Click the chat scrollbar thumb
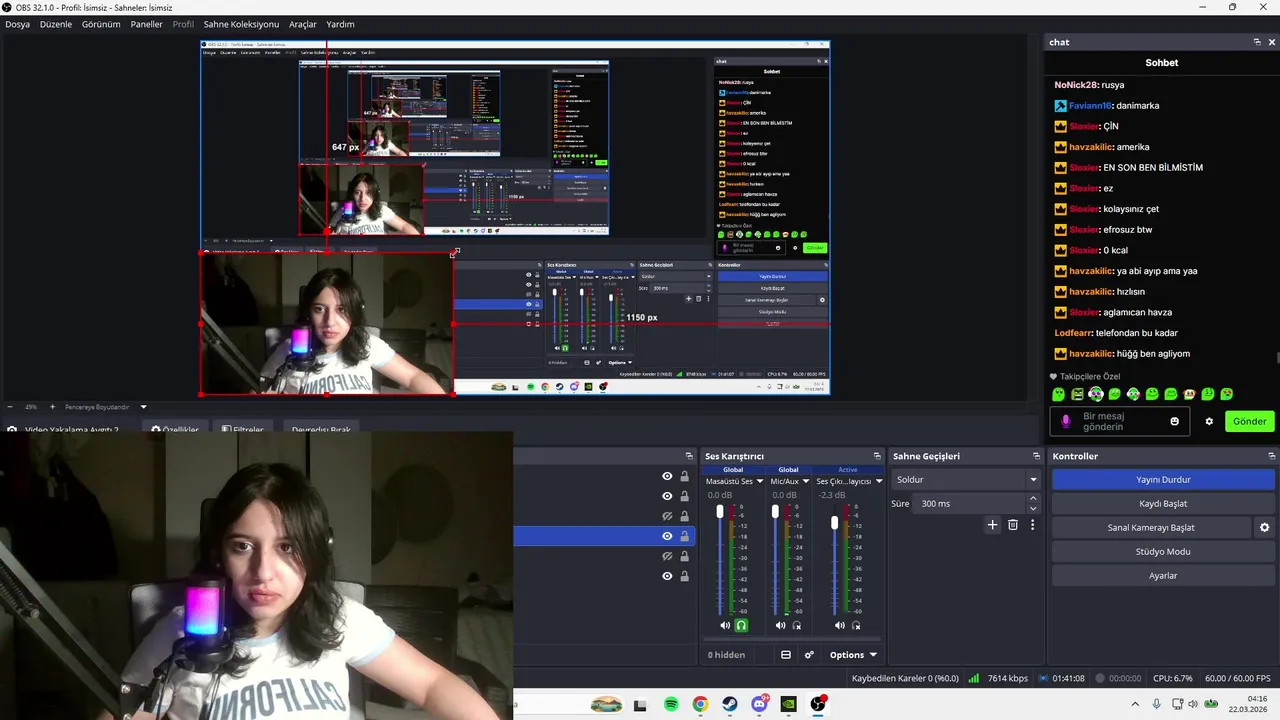Viewport: 1280px width, 720px height. [1277, 358]
